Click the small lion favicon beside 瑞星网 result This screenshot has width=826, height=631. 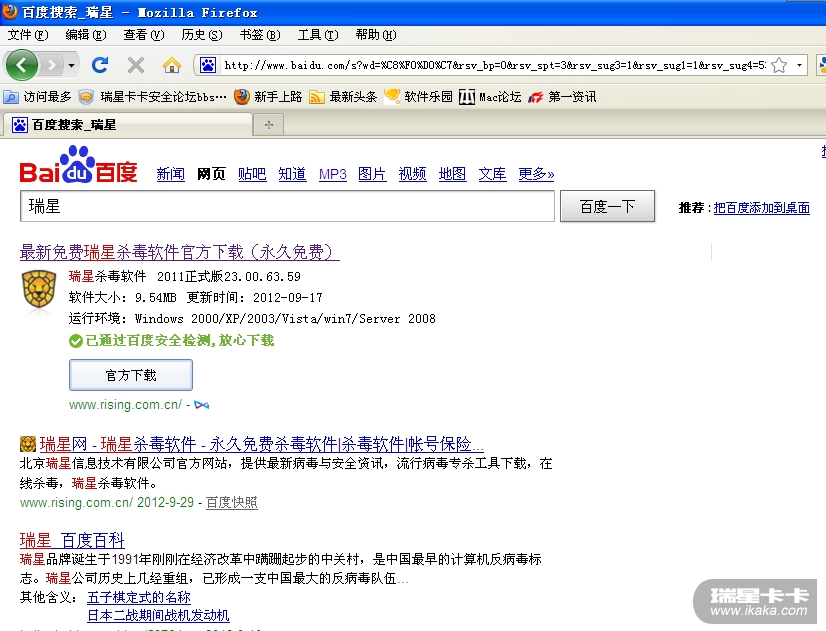[27, 444]
